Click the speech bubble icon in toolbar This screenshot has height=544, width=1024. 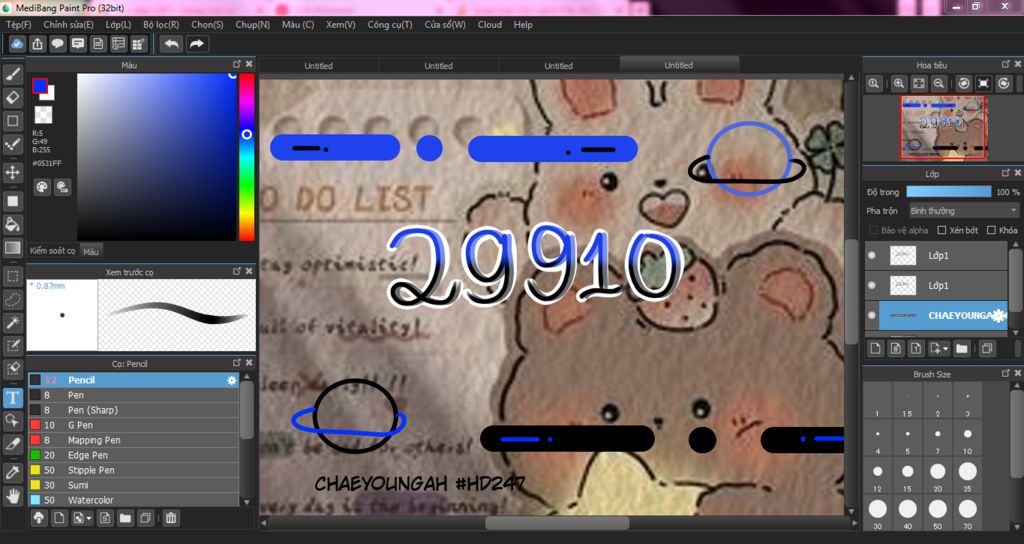[58, 44]
